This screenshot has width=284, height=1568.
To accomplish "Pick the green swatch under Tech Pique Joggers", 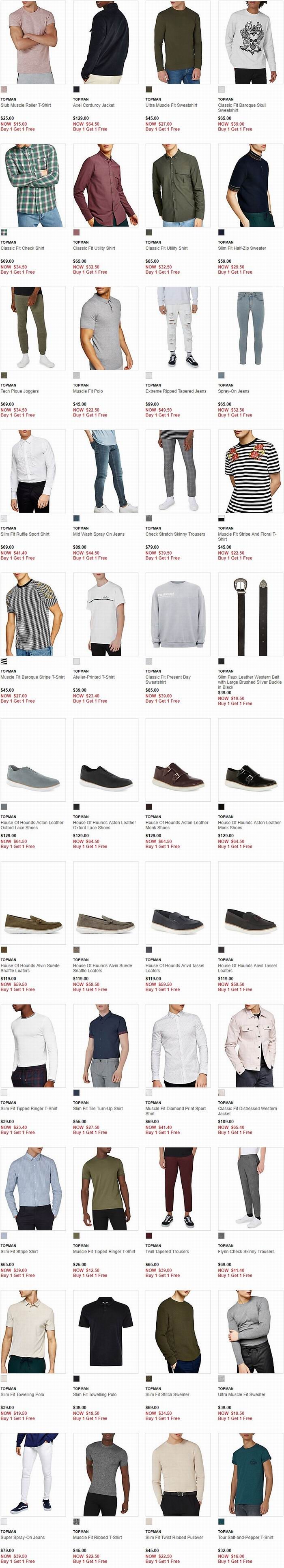I will tap(4, 375).
